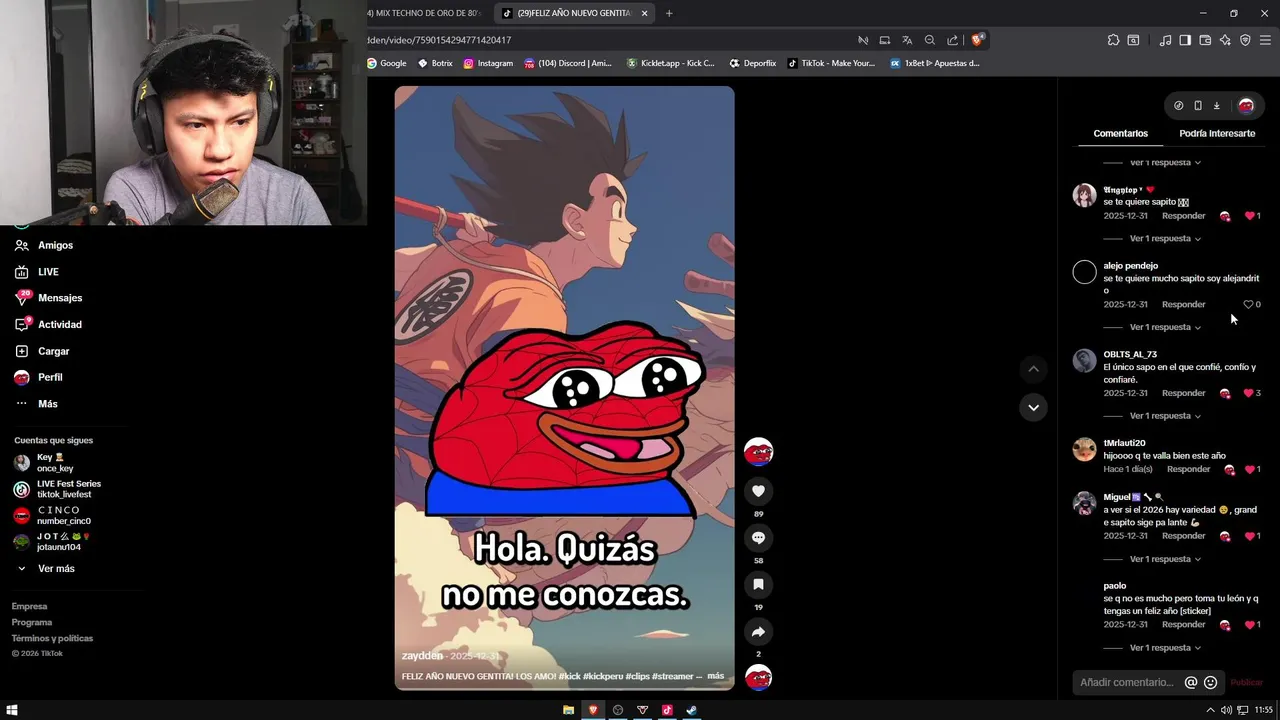Click the Publicar button
The height and width of the screenshot is (720, 1280).
pos(1247,682)
